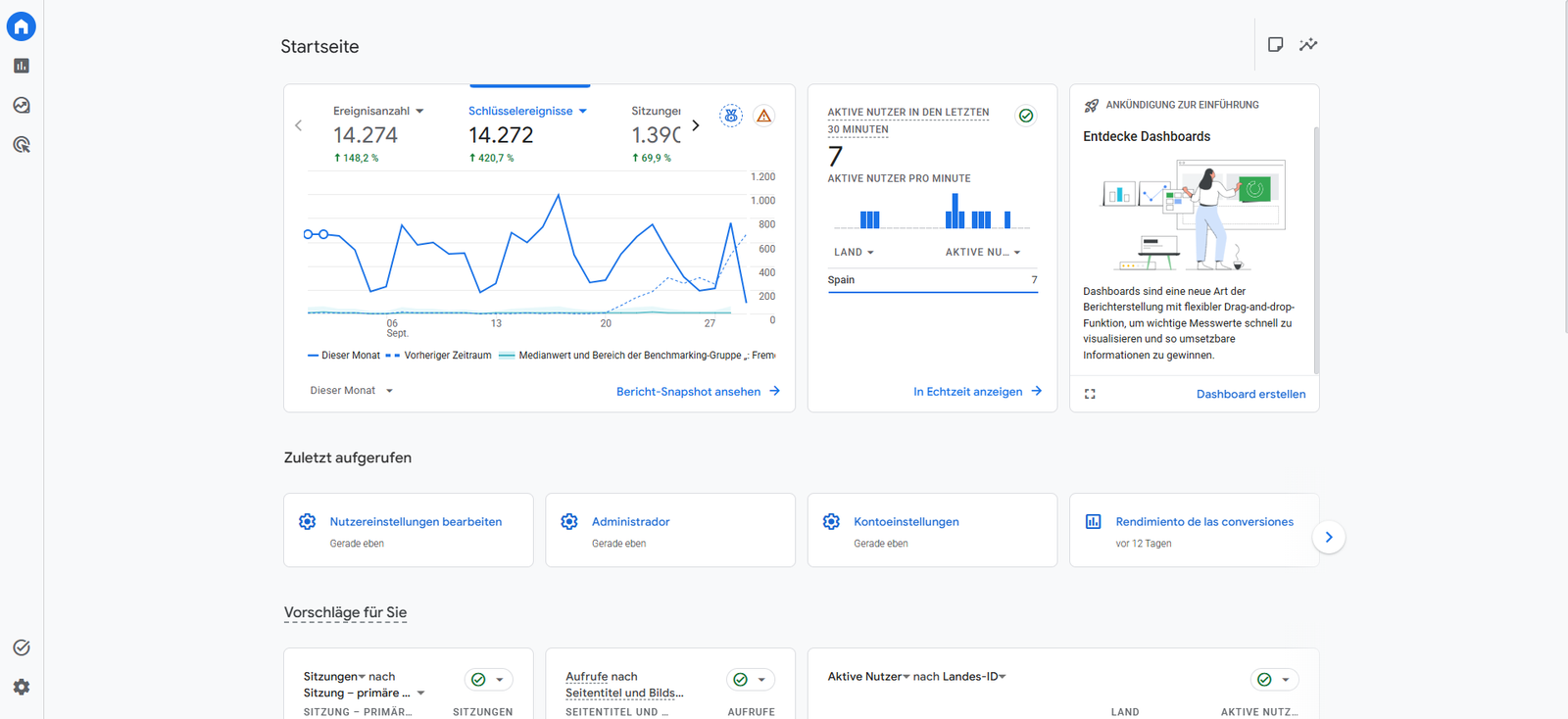The width and height of the screenshot is (1568, 719).
Task: Open the Kontoeinstellungen recent item
Action: click(x=932, y=530)
